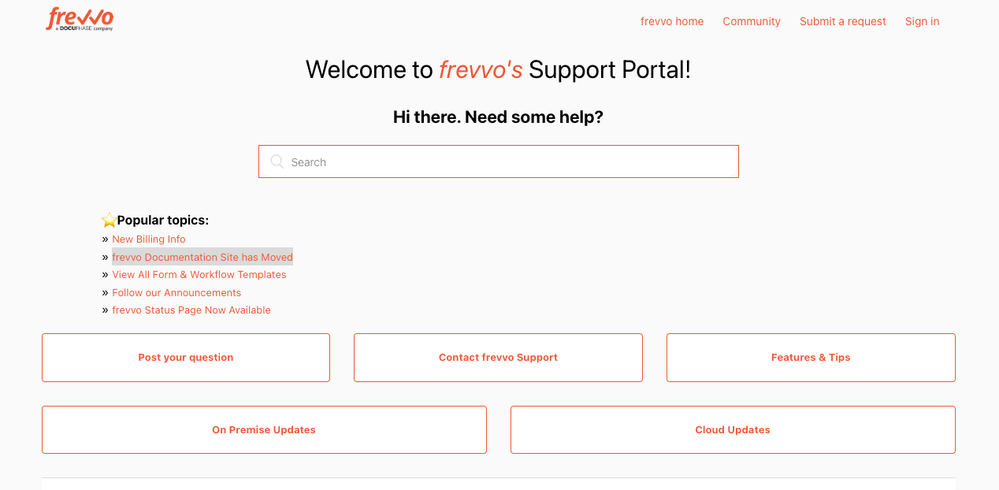Click the frevvo logo

point(80,19)
